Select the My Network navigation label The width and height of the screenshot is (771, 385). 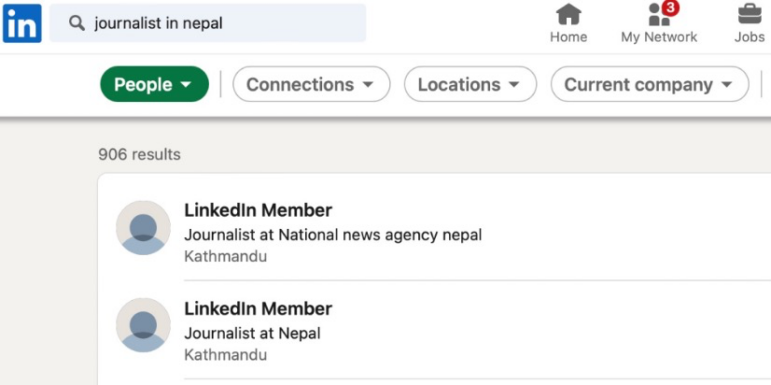pos(659,37)
